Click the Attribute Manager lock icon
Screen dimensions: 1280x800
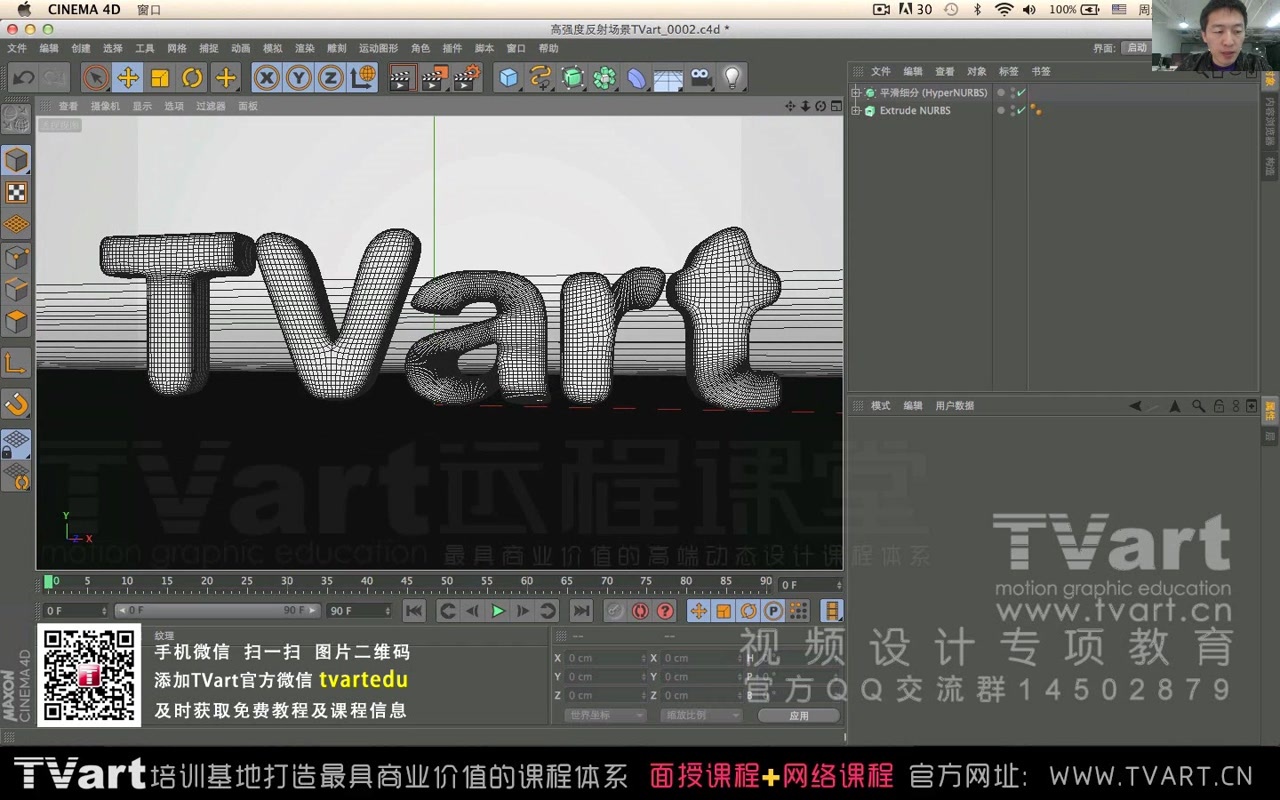pyautogui.click(x=1218, y=406)
